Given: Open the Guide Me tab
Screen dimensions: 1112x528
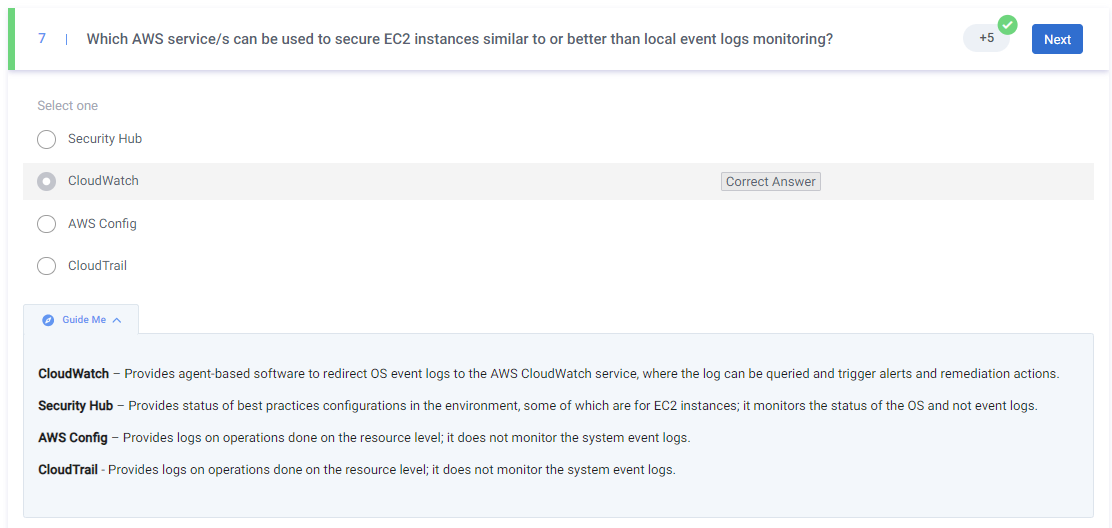Looking at the screenshot, I should click(x=82, y=320).
